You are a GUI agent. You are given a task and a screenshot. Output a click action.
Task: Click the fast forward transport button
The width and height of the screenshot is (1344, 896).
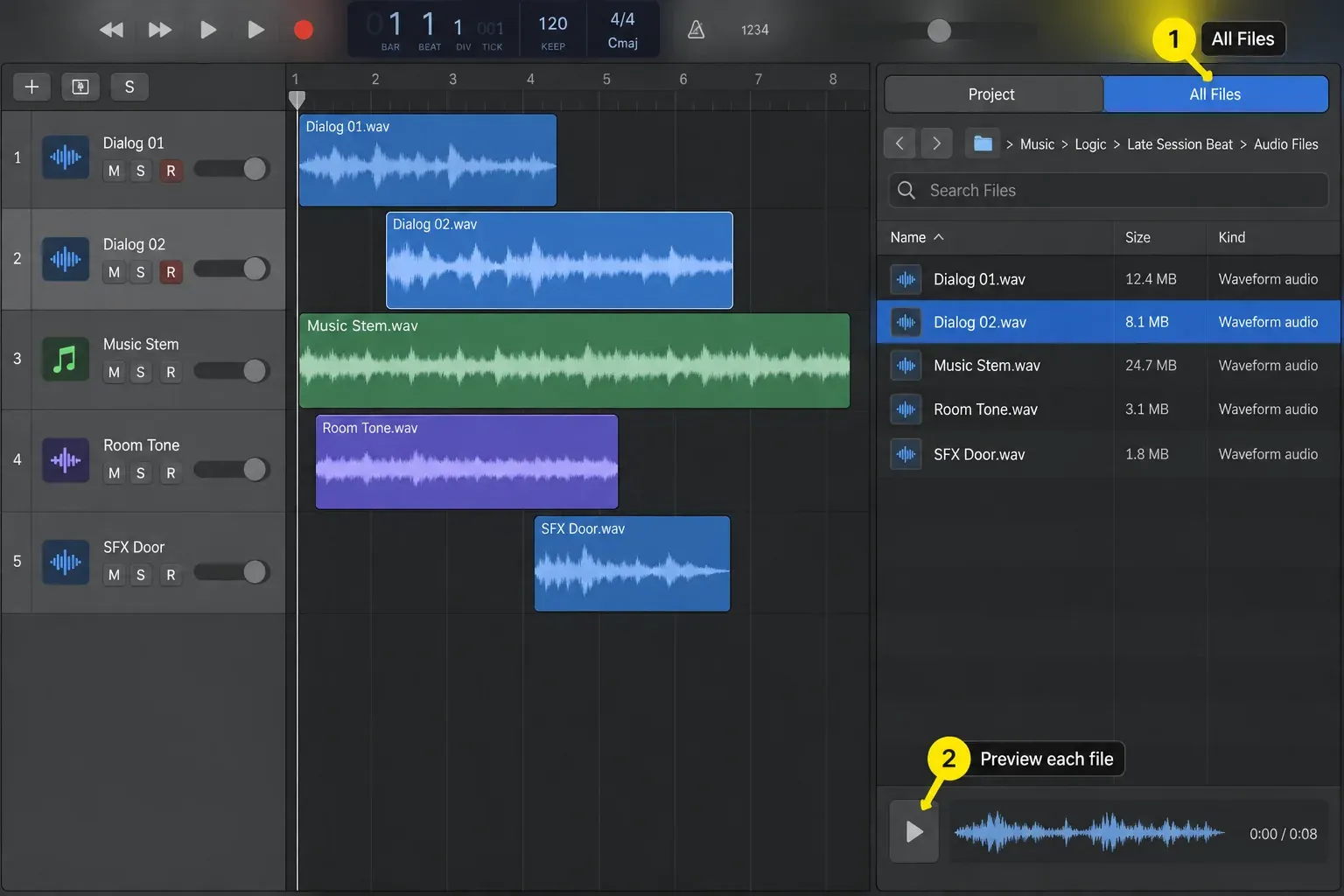coord(160,31)
